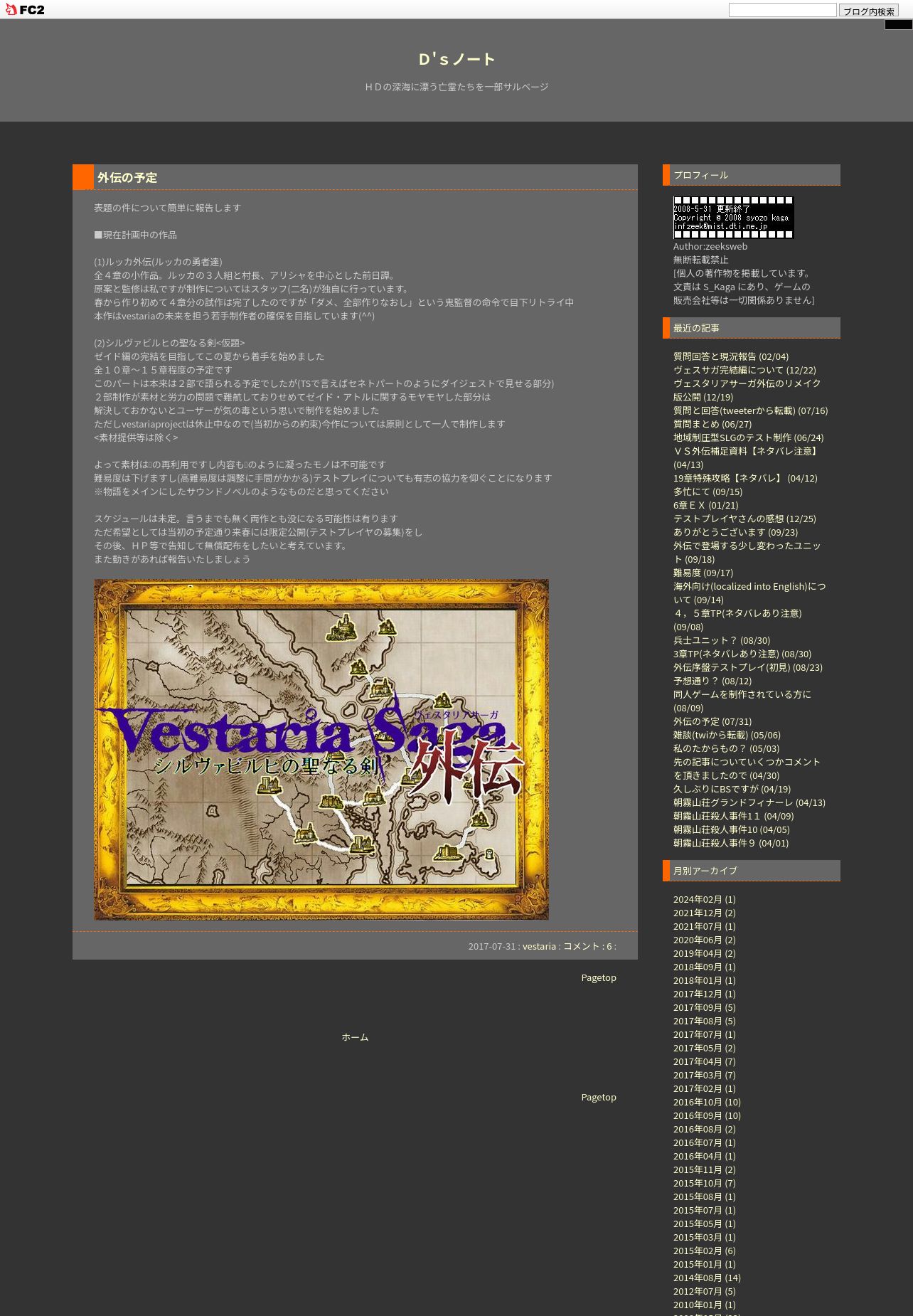Screen dimensions: 913x1316
Task: Open ＶＳ外伝補足資料【ネタバレ注意】 article
Action: (747, 457)
